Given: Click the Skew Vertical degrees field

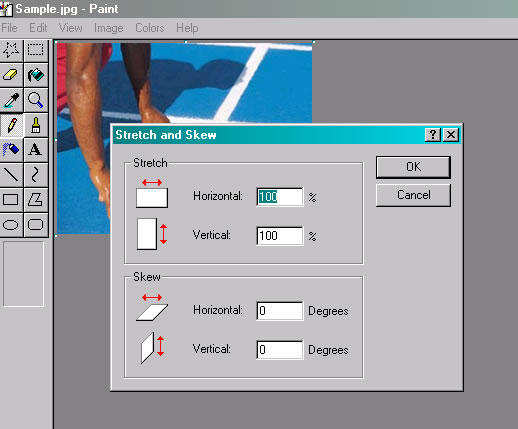Looking at the screenshot, I should (280, 350).
